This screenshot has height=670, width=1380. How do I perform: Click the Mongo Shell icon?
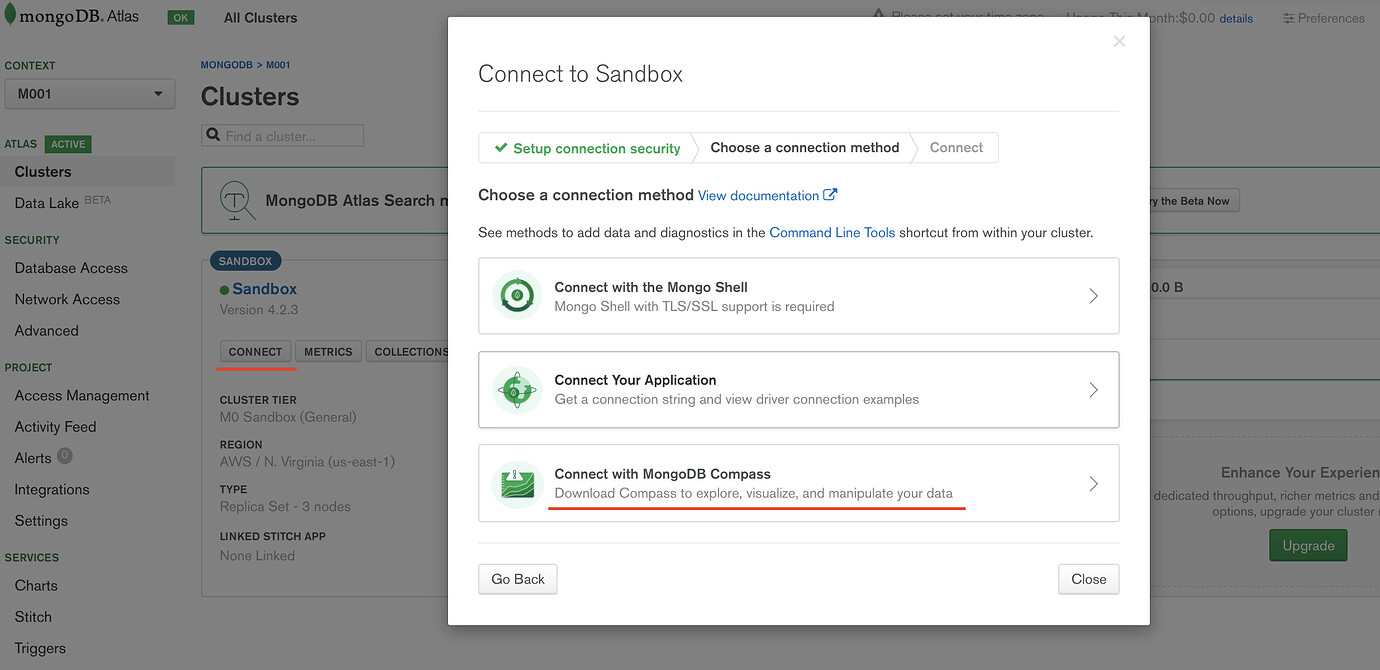517,296
